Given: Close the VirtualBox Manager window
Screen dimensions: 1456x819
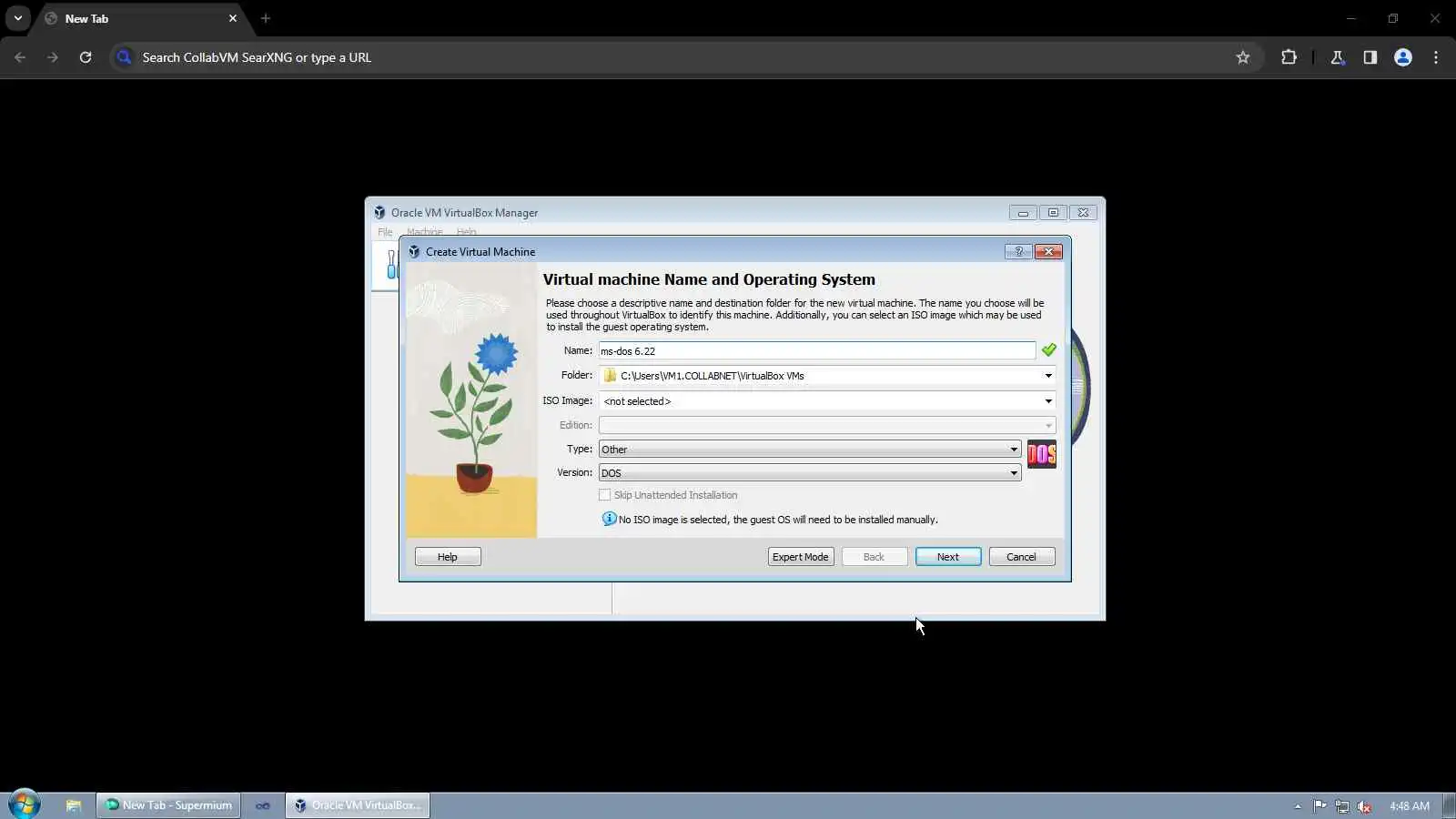Looking at the screenshot, I should pos(1083,213).
